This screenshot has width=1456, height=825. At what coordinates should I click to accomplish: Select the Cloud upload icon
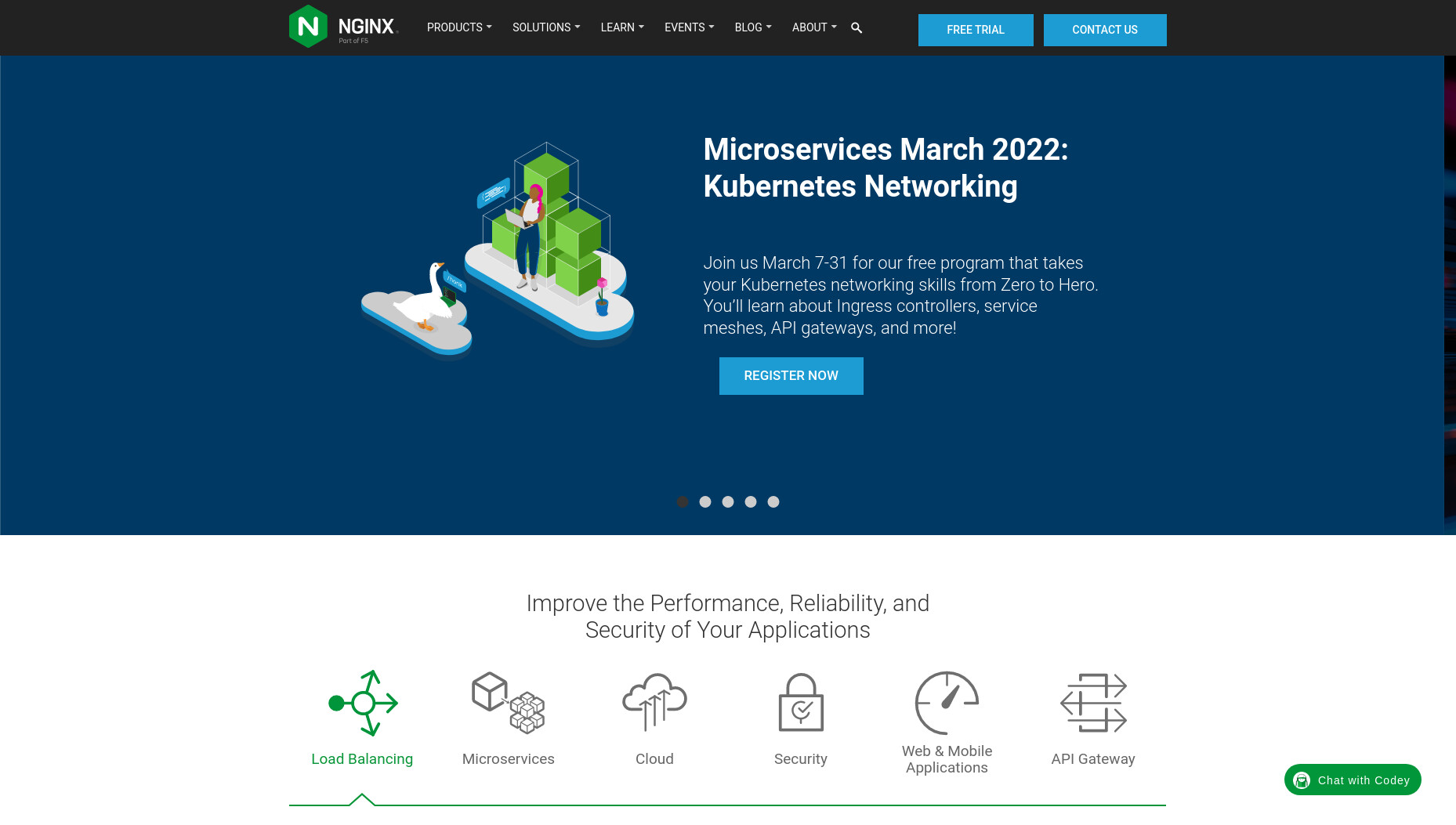654,702
